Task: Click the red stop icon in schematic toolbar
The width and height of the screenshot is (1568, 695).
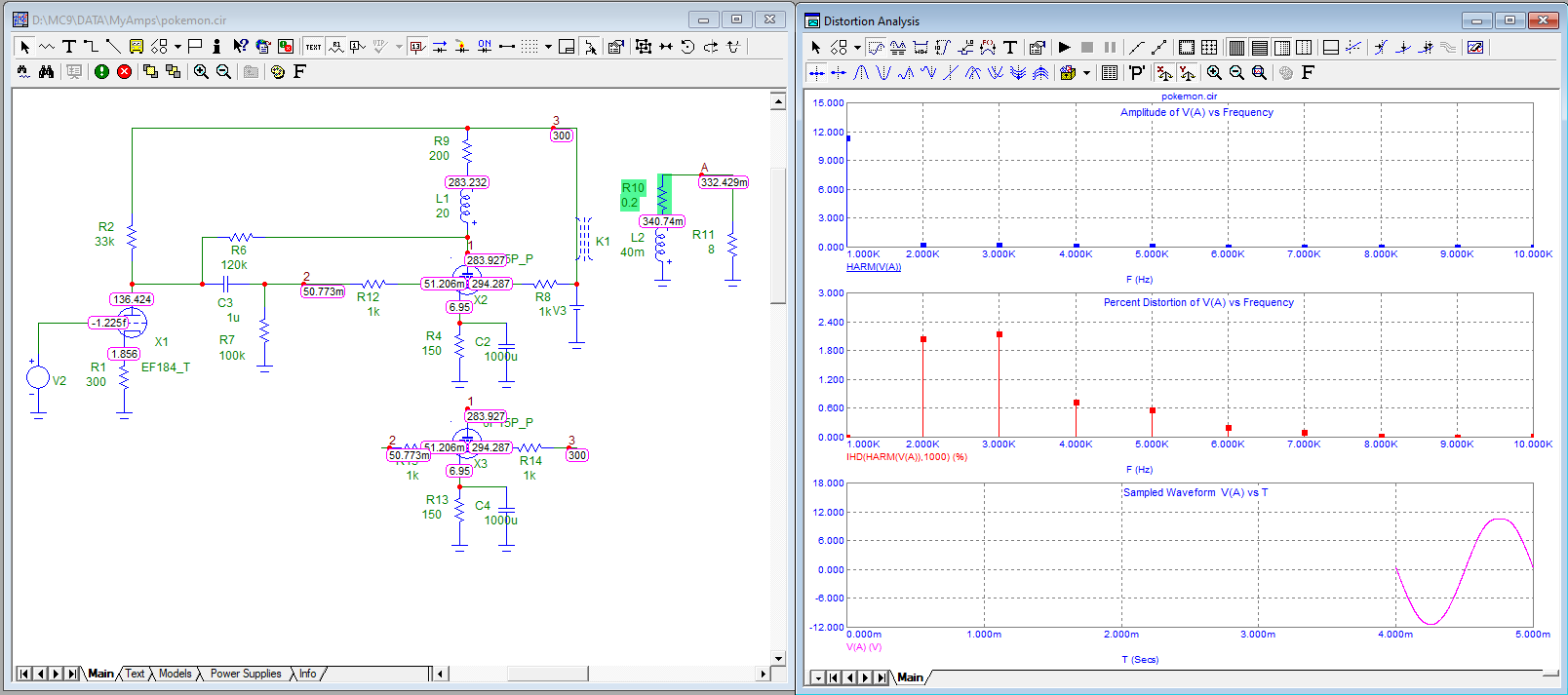Action: pyautogui.click(x=125, y=71)
